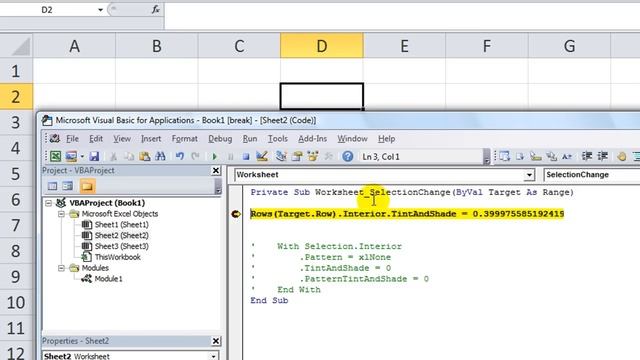
Task: Click the Cut scissors icon in the VBA toolbar
Action: click(113, 156)
